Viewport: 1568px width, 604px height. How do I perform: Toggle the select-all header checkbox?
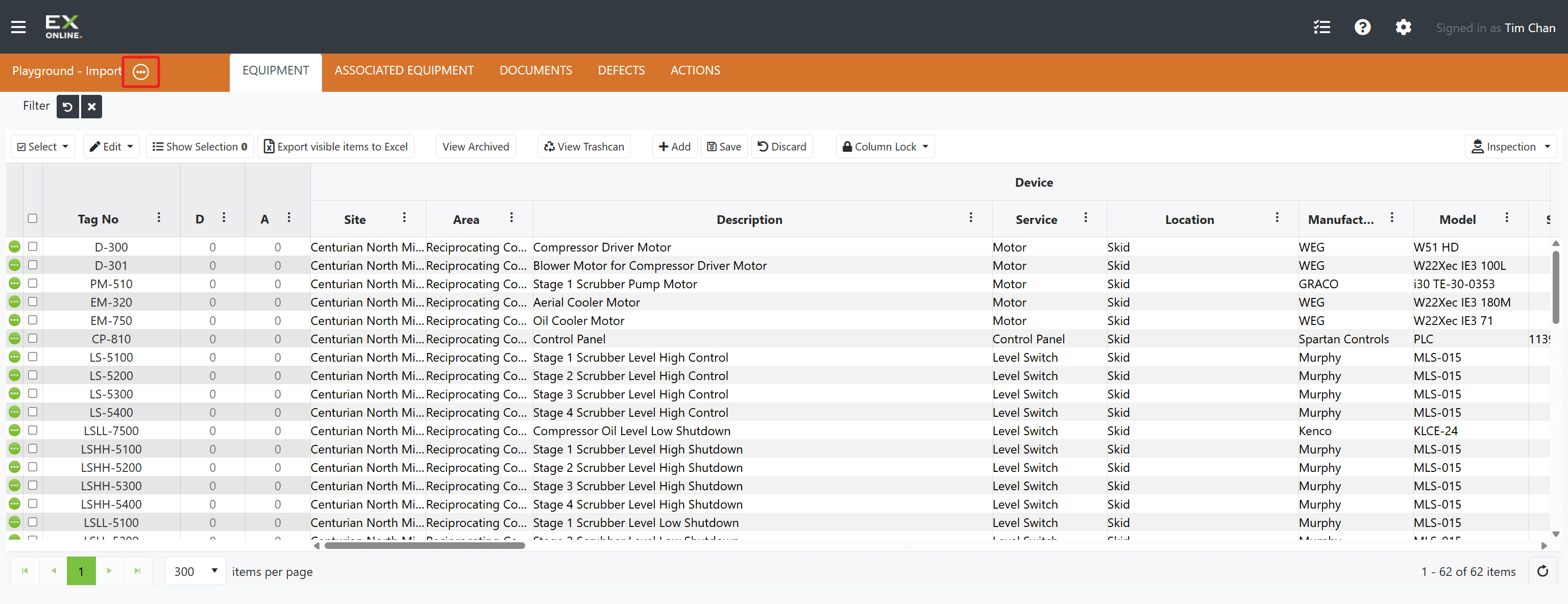click(x=33, y=219)
